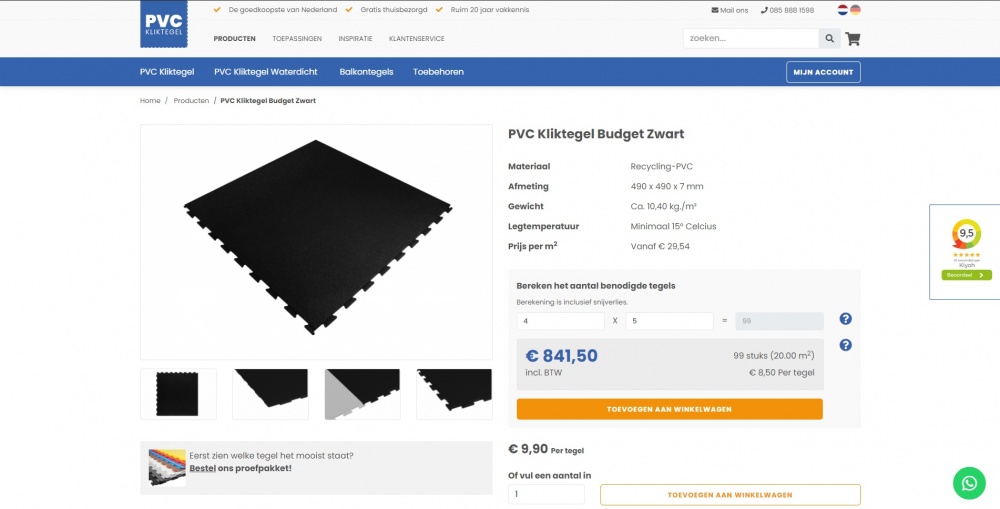This screenshot has height=509, width=1000.
Task: Click help icon beside price box
Action: pos(846,345)
